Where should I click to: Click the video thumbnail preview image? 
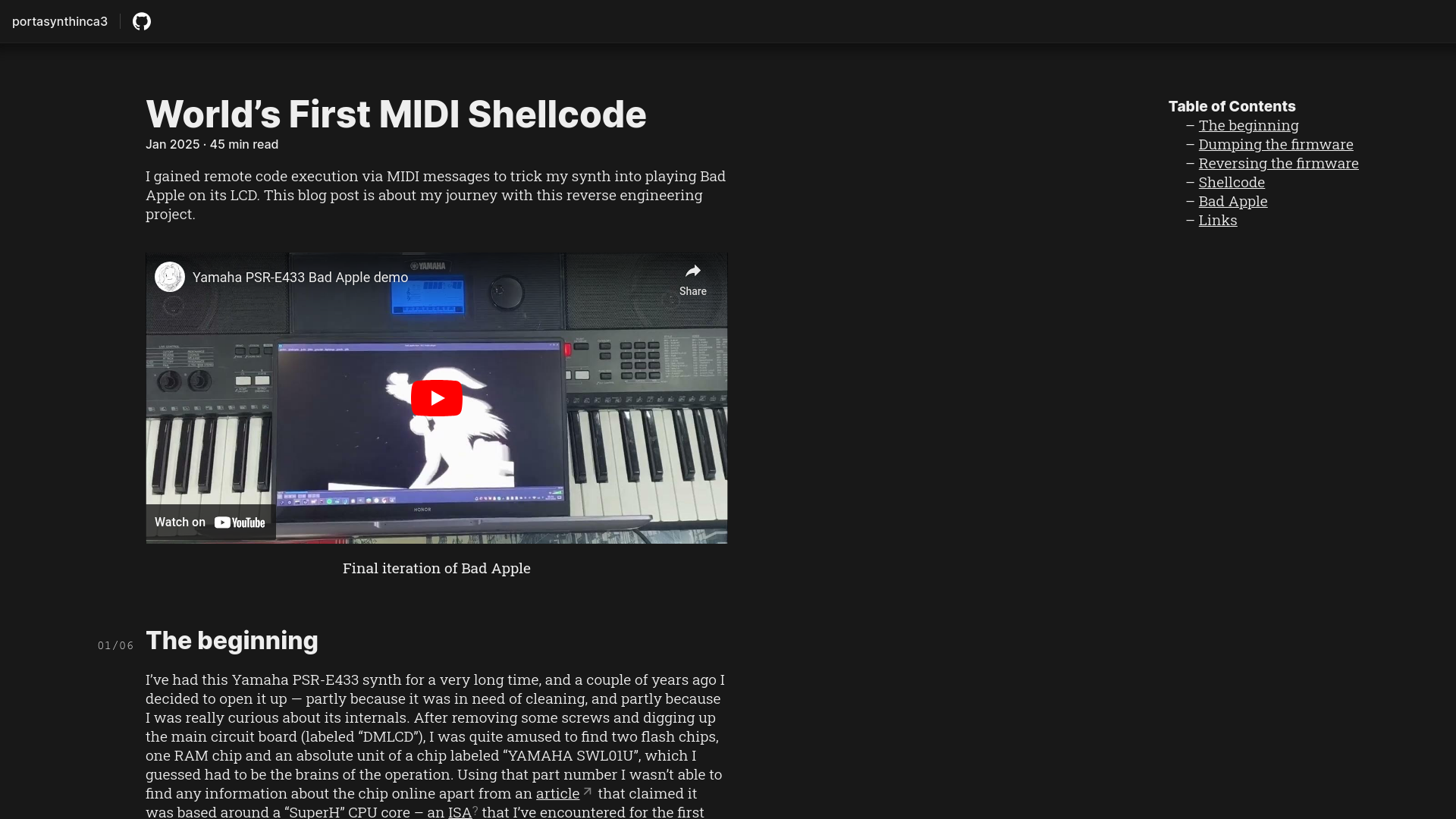coord(436,398)
